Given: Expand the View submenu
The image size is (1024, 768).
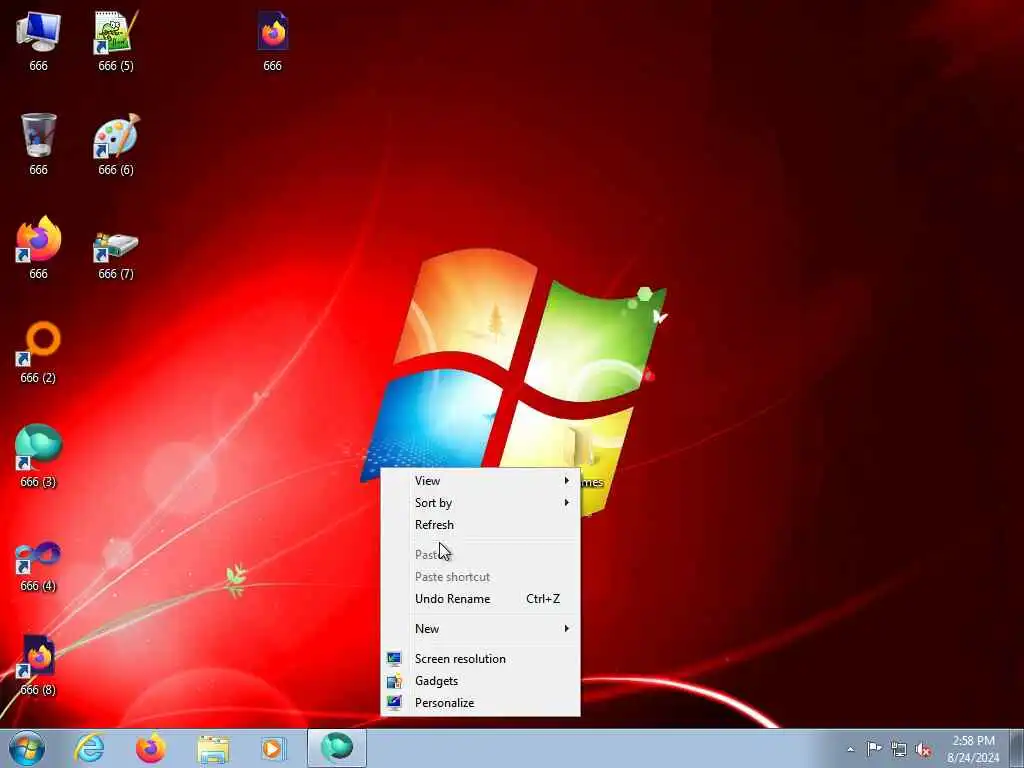Looking at the screenshot, I should click(x=481, y=481).
